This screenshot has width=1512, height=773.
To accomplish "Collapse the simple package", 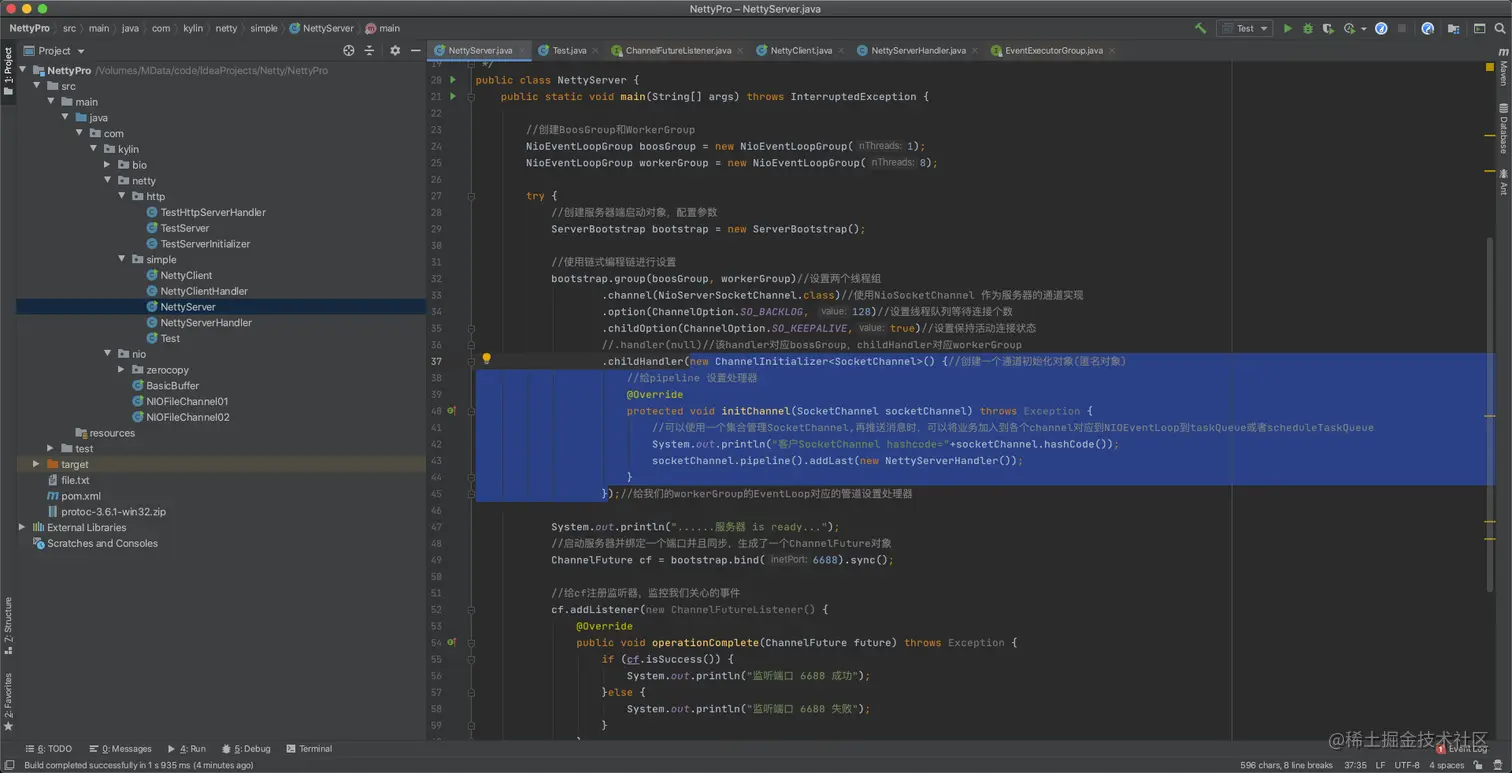I will click(x=122, y=259).
